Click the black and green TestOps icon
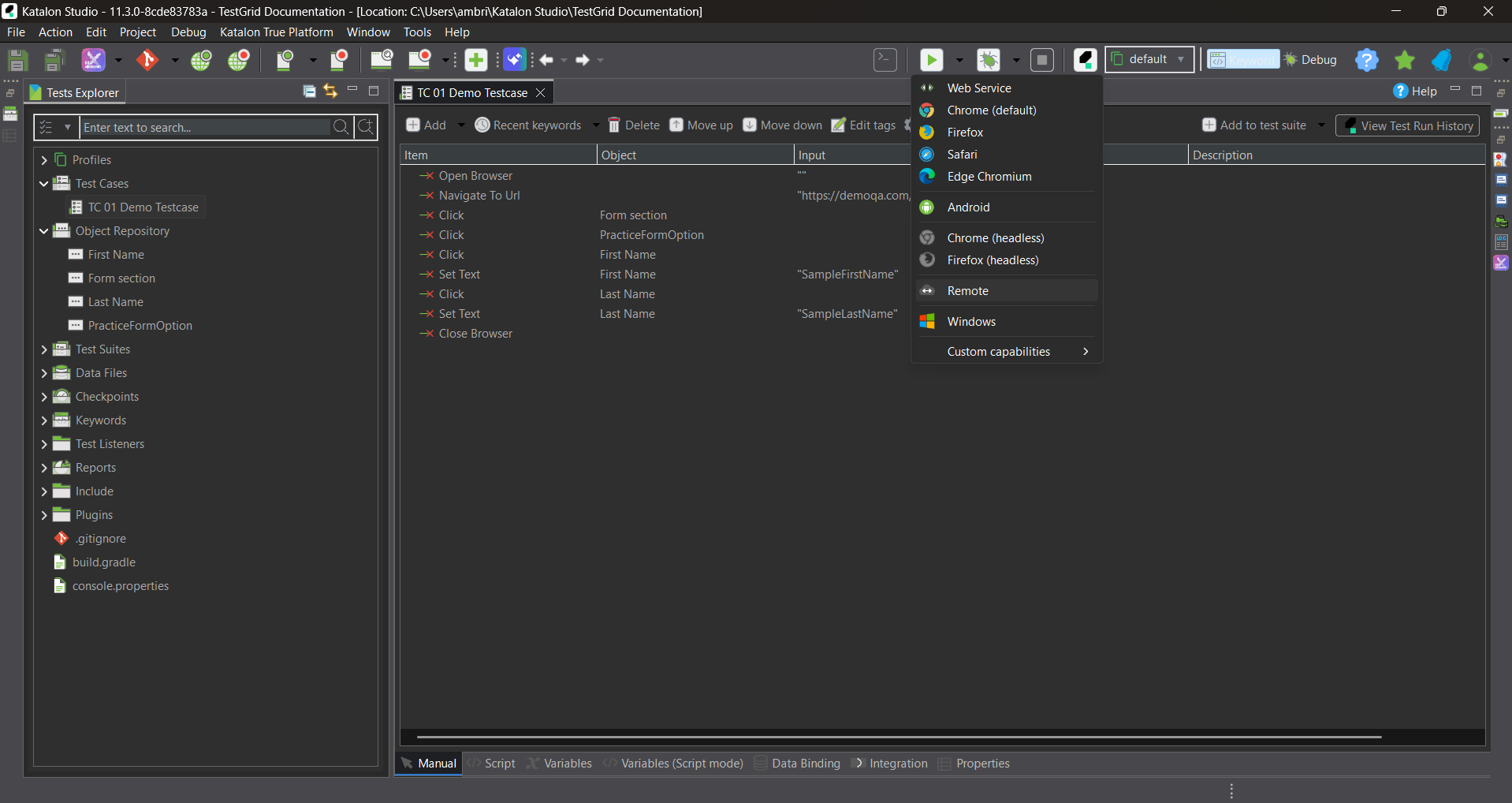 coord(1086,60)
